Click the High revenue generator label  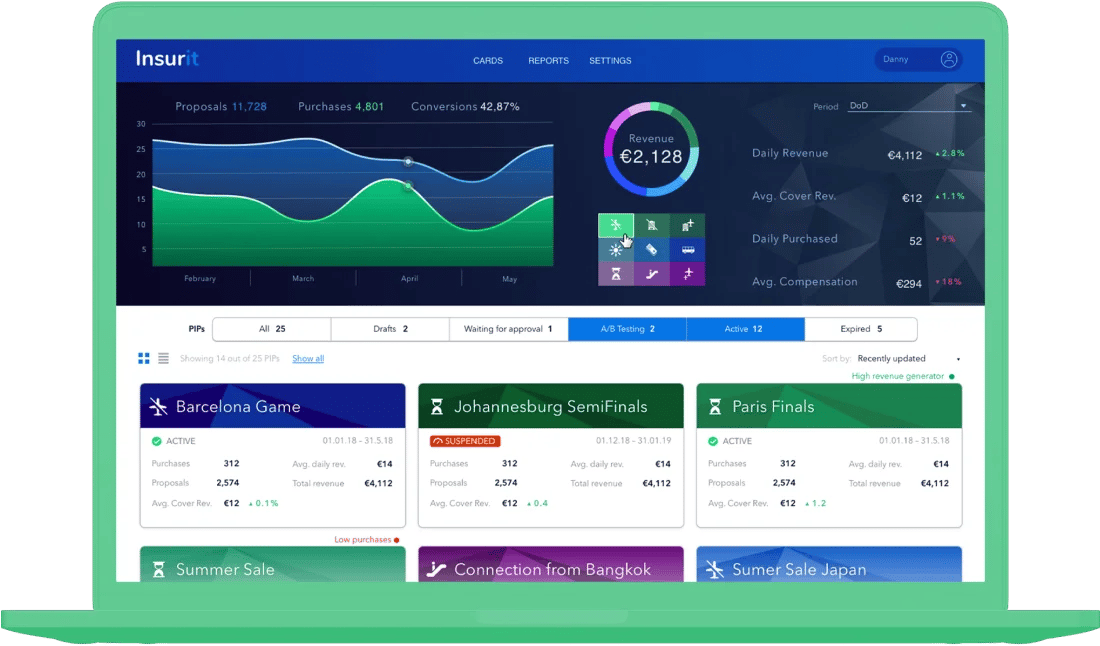898,377
